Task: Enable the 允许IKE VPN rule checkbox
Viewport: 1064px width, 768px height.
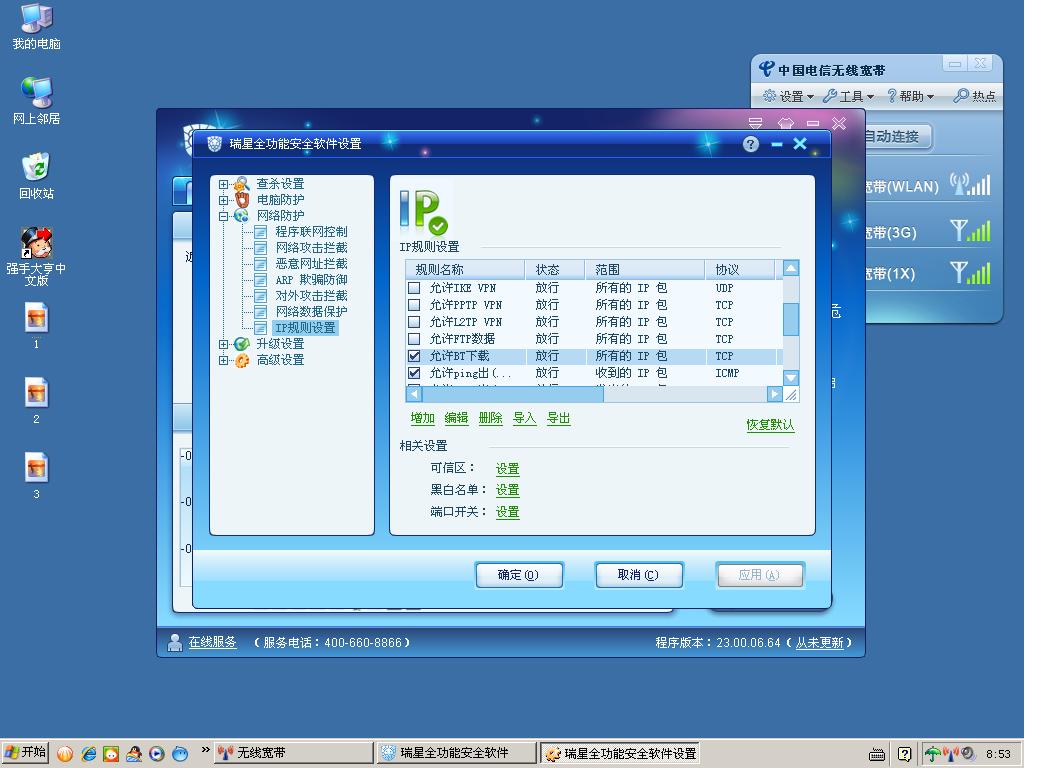Action: [414, 288]
